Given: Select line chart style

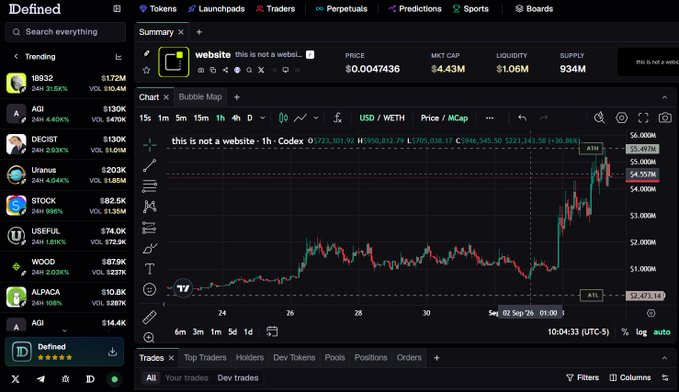Looking at the screenshot, I should point(301,118).
